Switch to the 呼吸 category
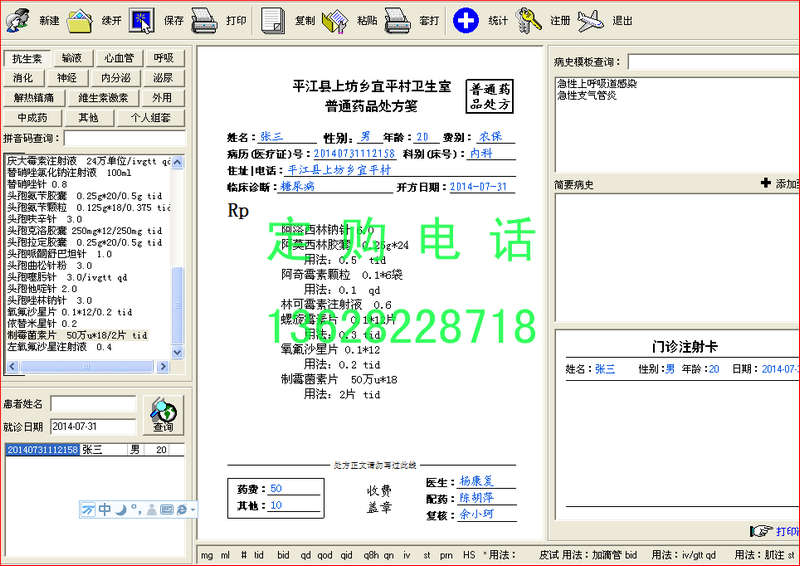 click(x=164, y=58)
